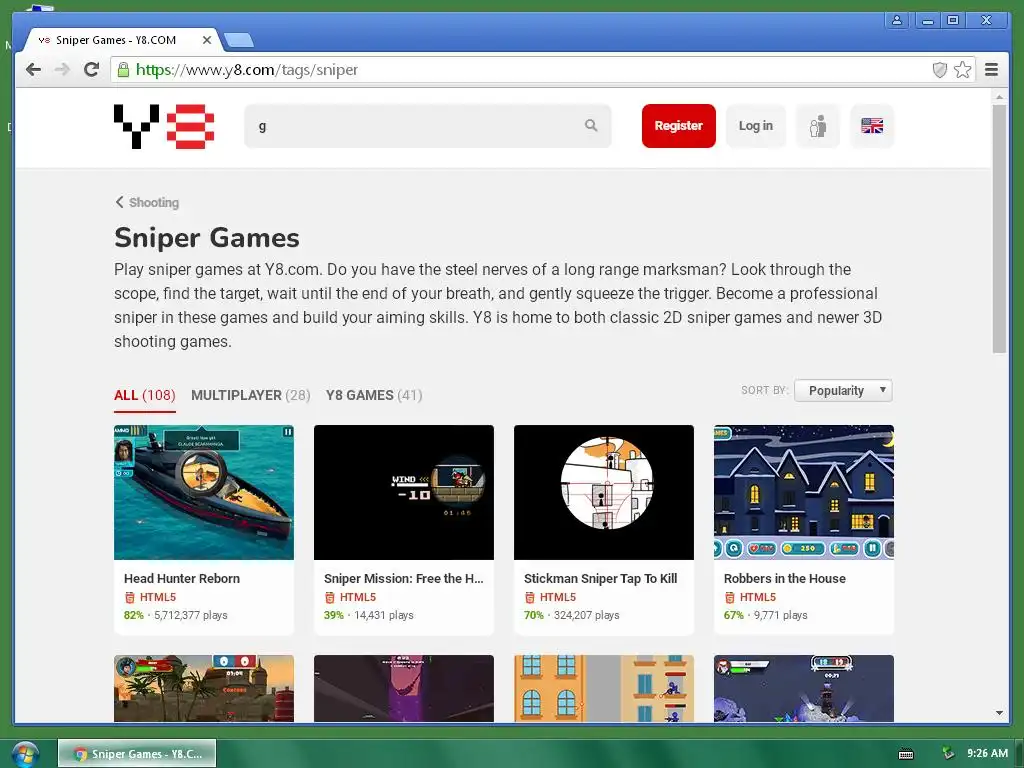Viewport: 1024px width, 768px height.
Task: Select the Sniper Games - Y8.COM browser tab
Action: coord(121,40)
